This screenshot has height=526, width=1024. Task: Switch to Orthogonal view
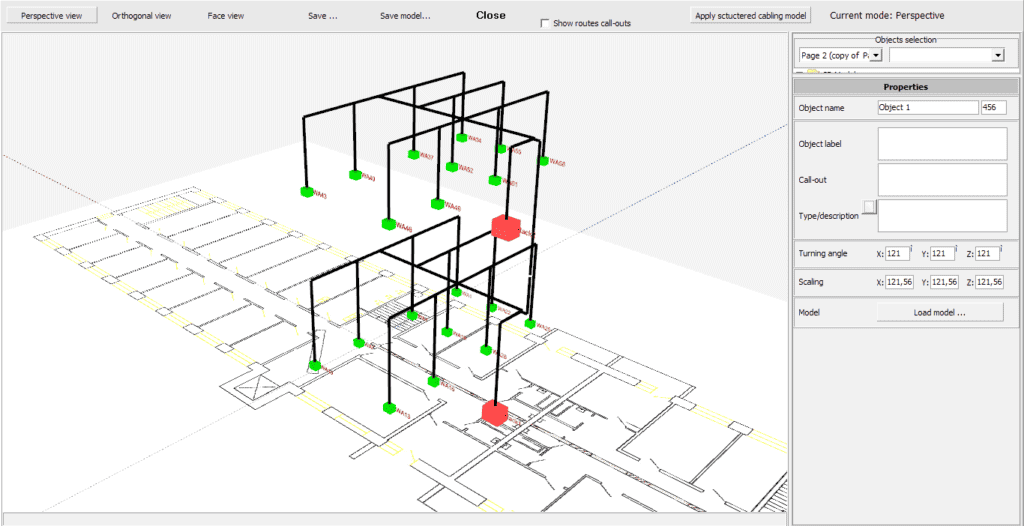[x=143, y=16]
